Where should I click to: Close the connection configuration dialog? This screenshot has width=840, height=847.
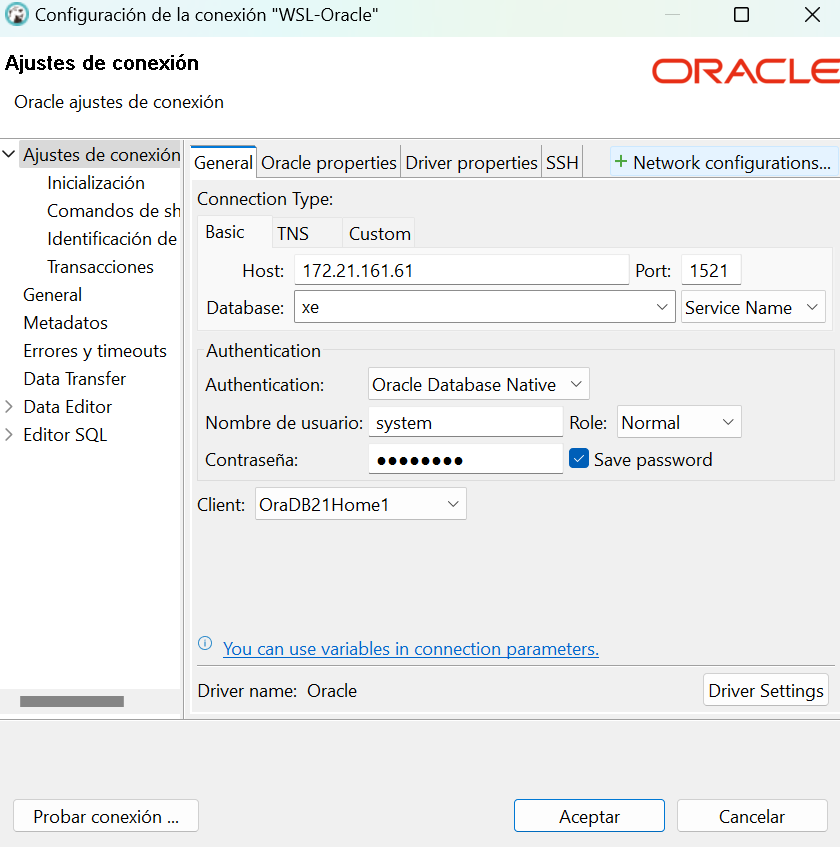pyautogui.click(x=812, y=15)
